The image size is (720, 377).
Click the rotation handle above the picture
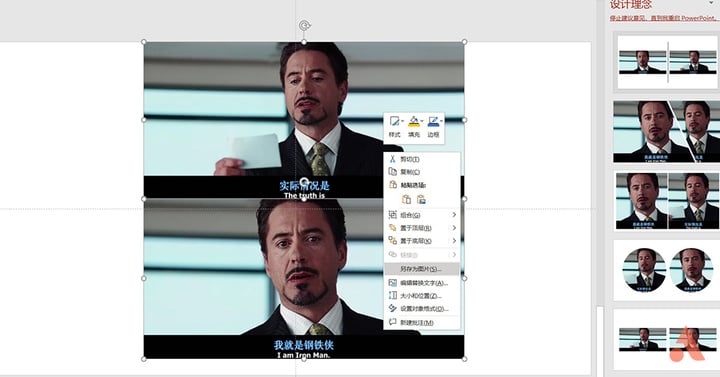coord(304,26)
